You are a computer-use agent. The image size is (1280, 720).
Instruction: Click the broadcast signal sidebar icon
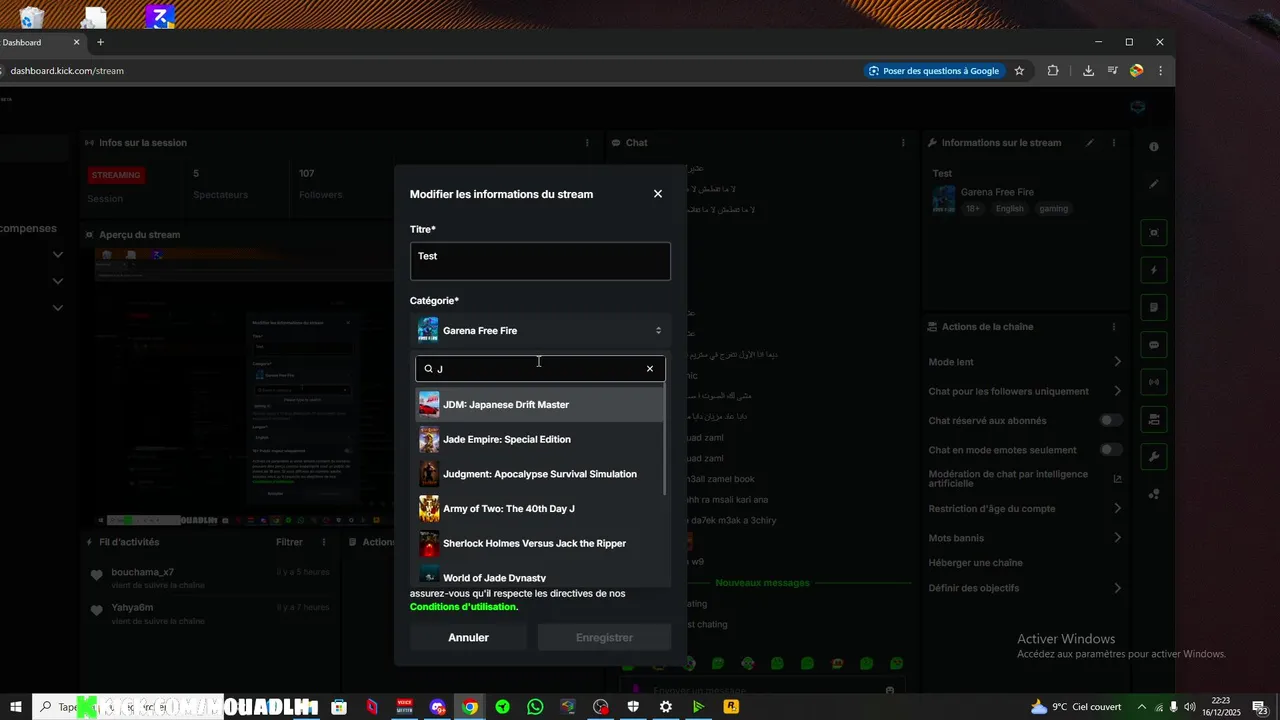pyautogui.click(x=1154, y=382)
